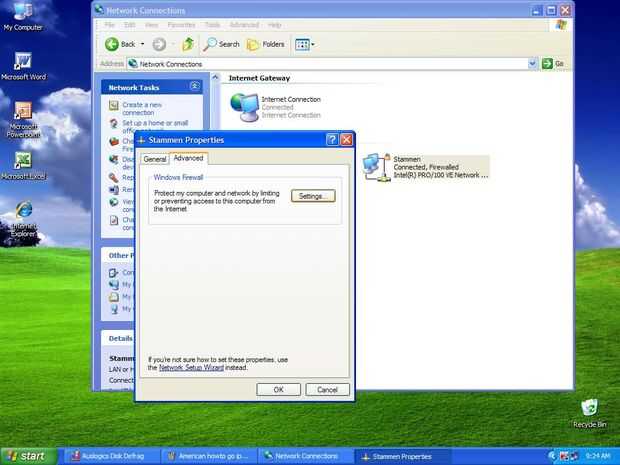Click the Windows logo throbber icon
The width and height of the screenshot is (620, 465).
(x=561, y=25)
